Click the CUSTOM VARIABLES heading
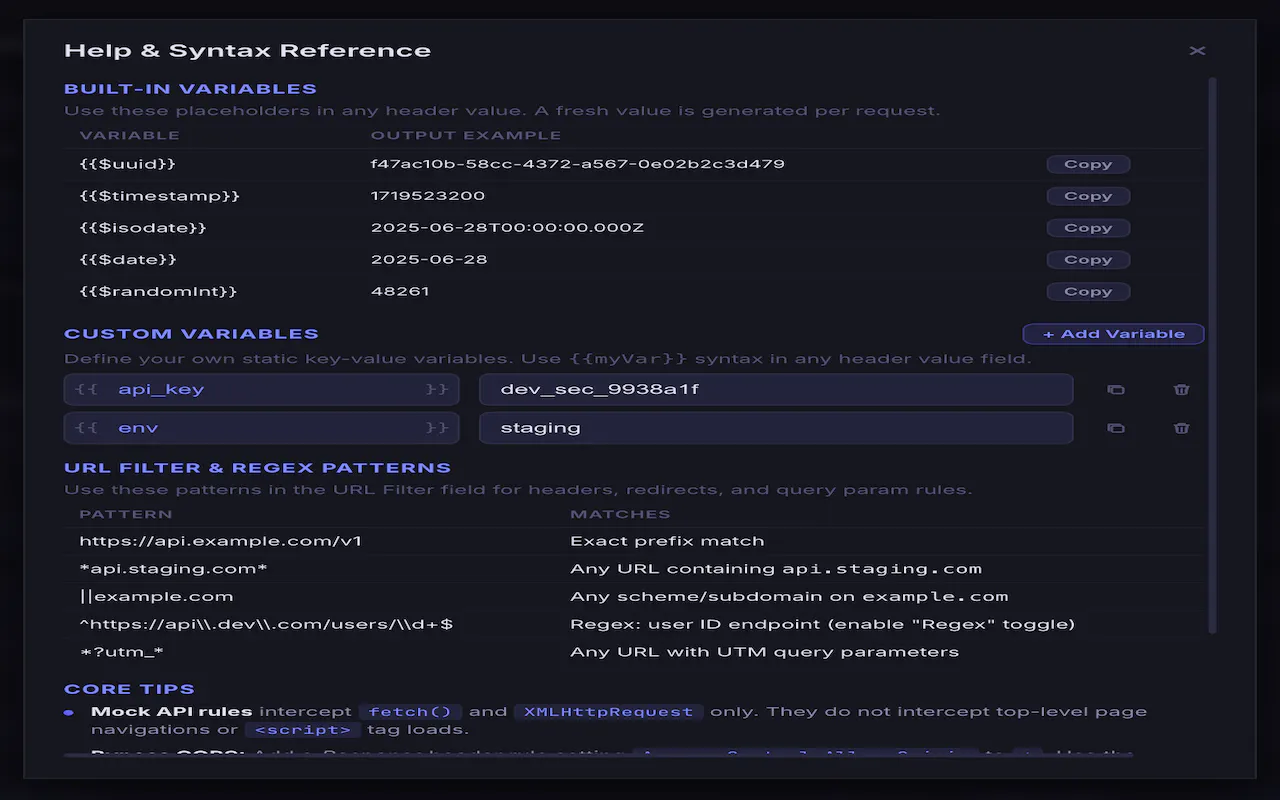 coord(191,334)
